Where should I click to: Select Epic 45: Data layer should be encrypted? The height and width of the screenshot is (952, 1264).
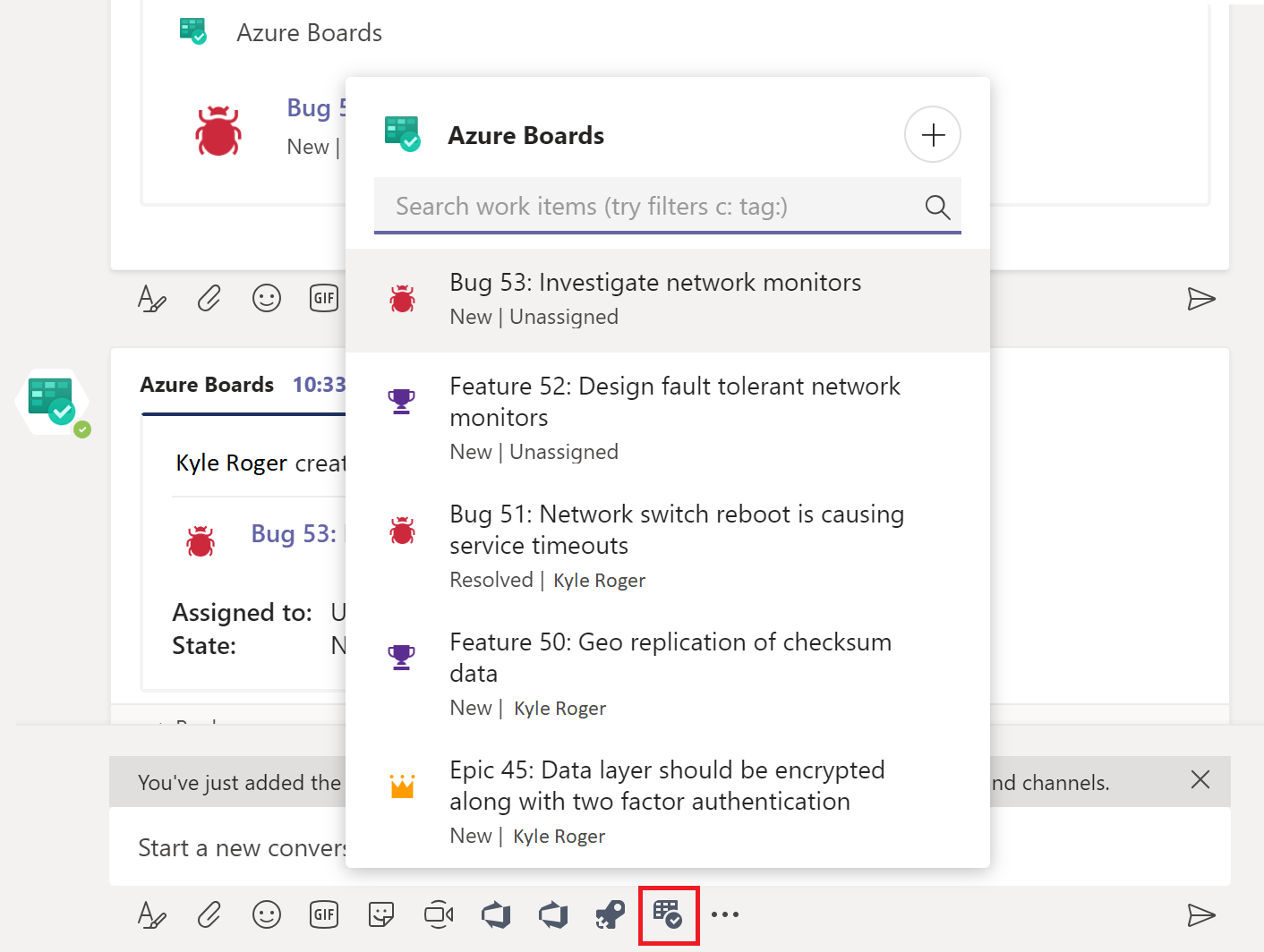668,802
